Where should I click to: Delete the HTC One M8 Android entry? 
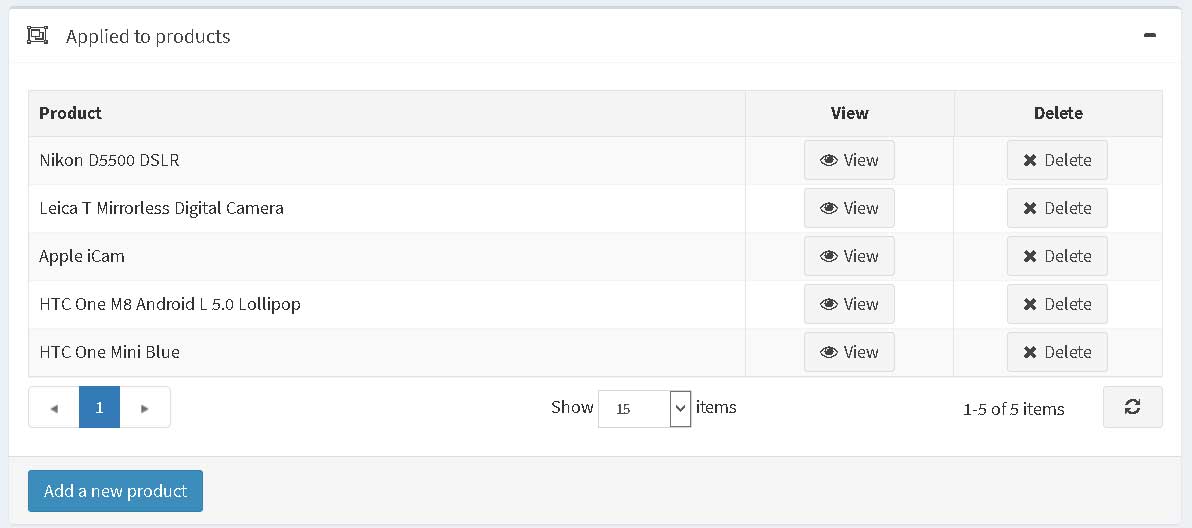1057,304
